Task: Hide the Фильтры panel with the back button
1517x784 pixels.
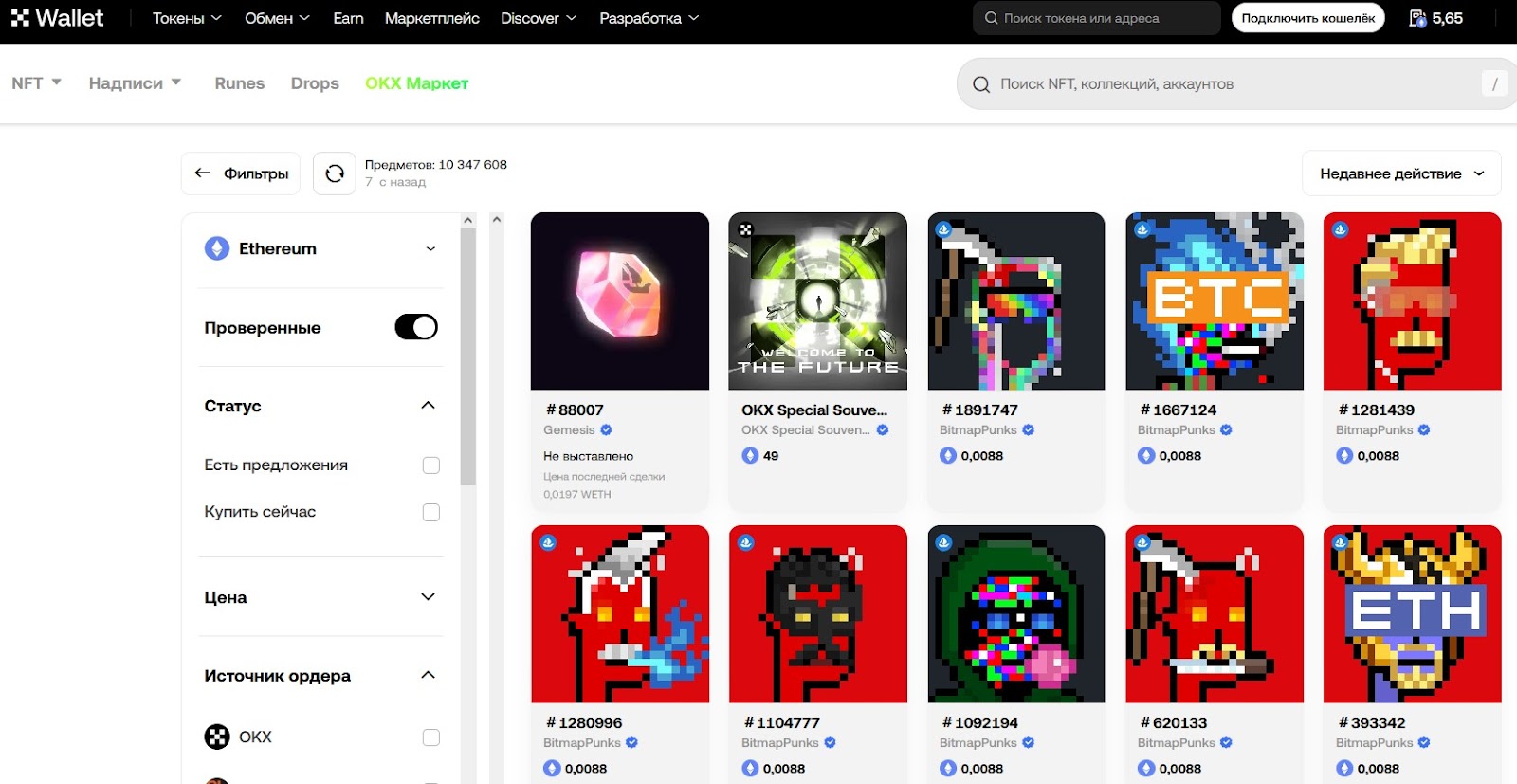Action: 241,173
